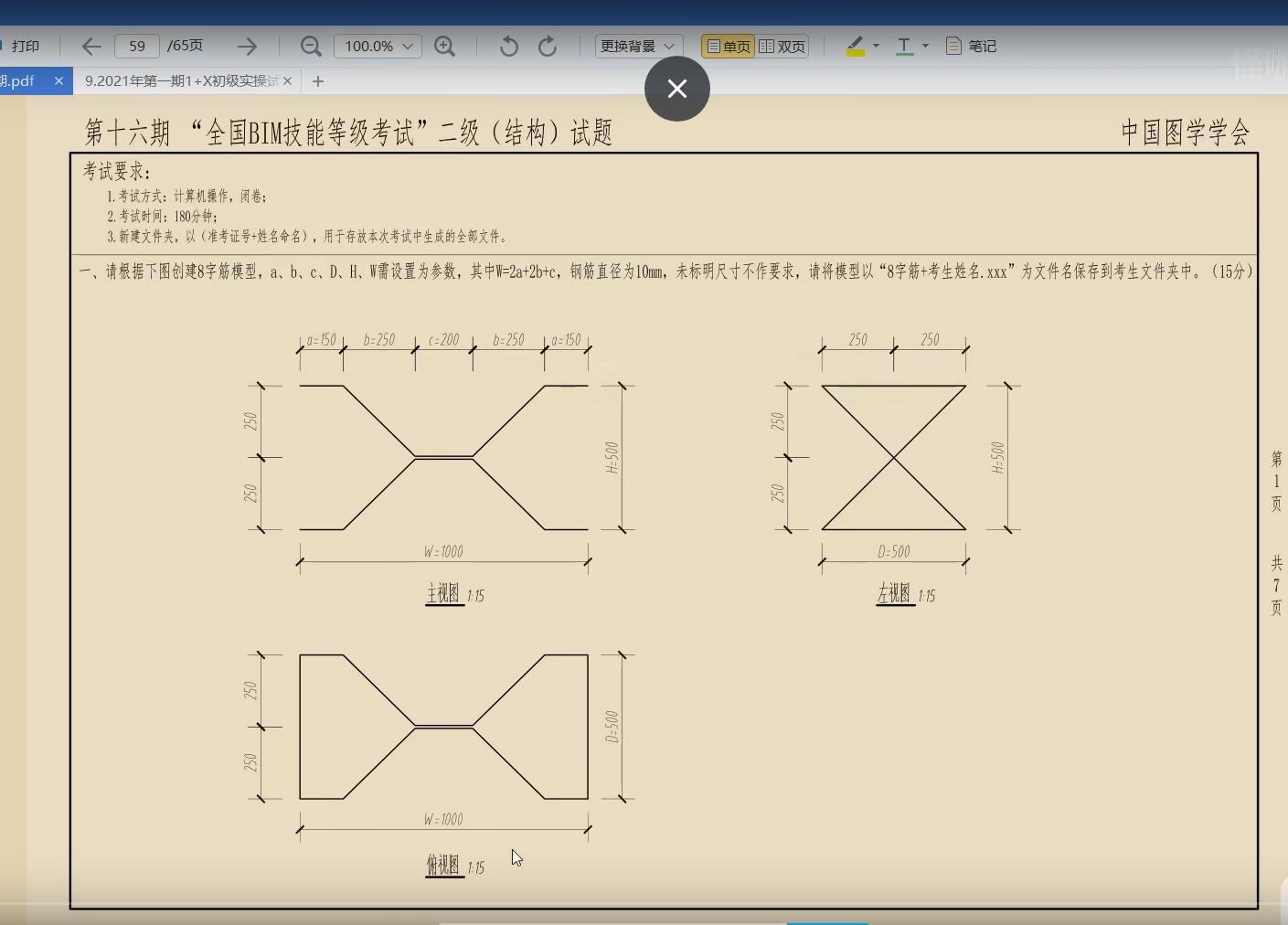Select the text underline tool
This screenshot has width=1288, height=925.
(904, 47)
